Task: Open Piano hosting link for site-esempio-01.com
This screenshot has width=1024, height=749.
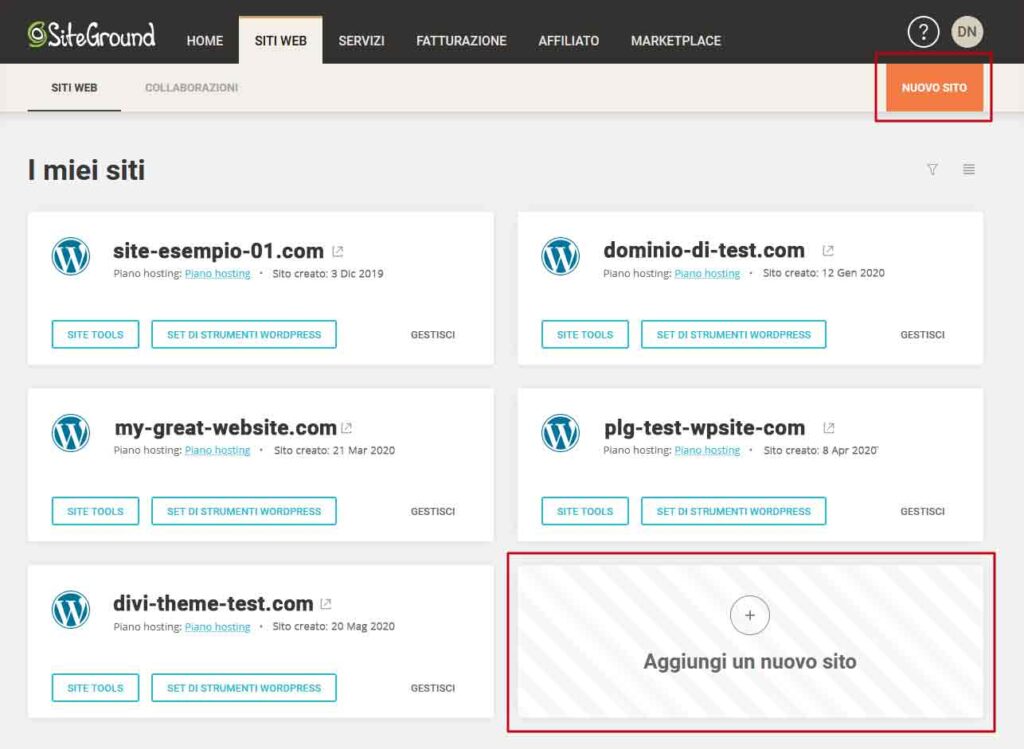Action: (x=217, y=274)
